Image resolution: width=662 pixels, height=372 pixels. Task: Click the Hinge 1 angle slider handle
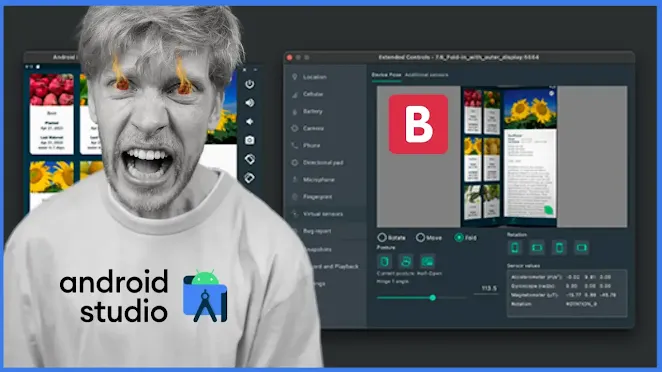pos(432,298)
